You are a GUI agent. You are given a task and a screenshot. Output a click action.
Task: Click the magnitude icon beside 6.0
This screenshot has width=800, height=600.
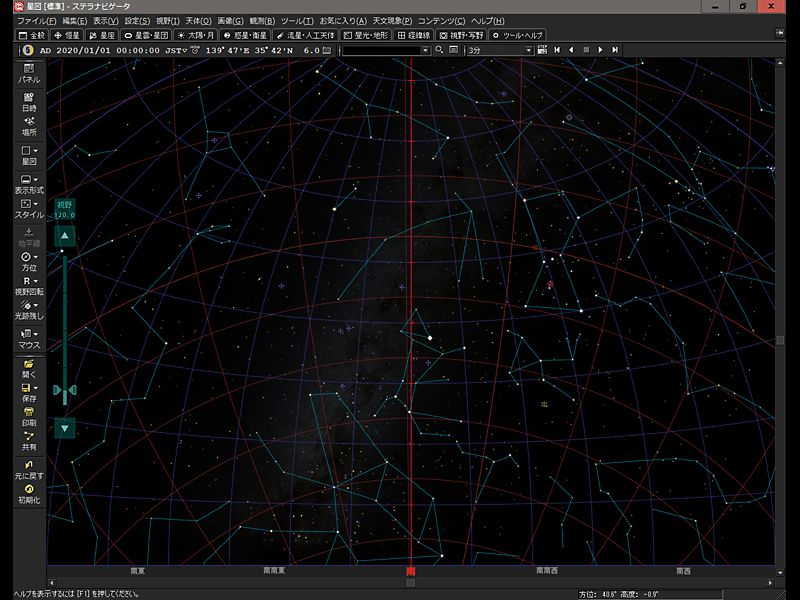tap(327, 50)
